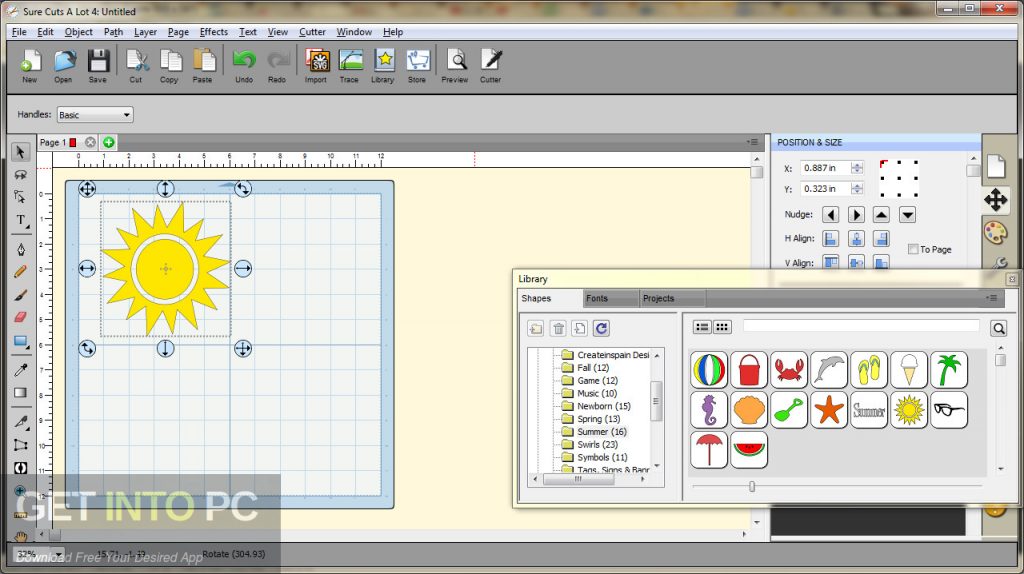
Task: Select the Eraser tool in left toolbar
Action: [x=20, y=317]
